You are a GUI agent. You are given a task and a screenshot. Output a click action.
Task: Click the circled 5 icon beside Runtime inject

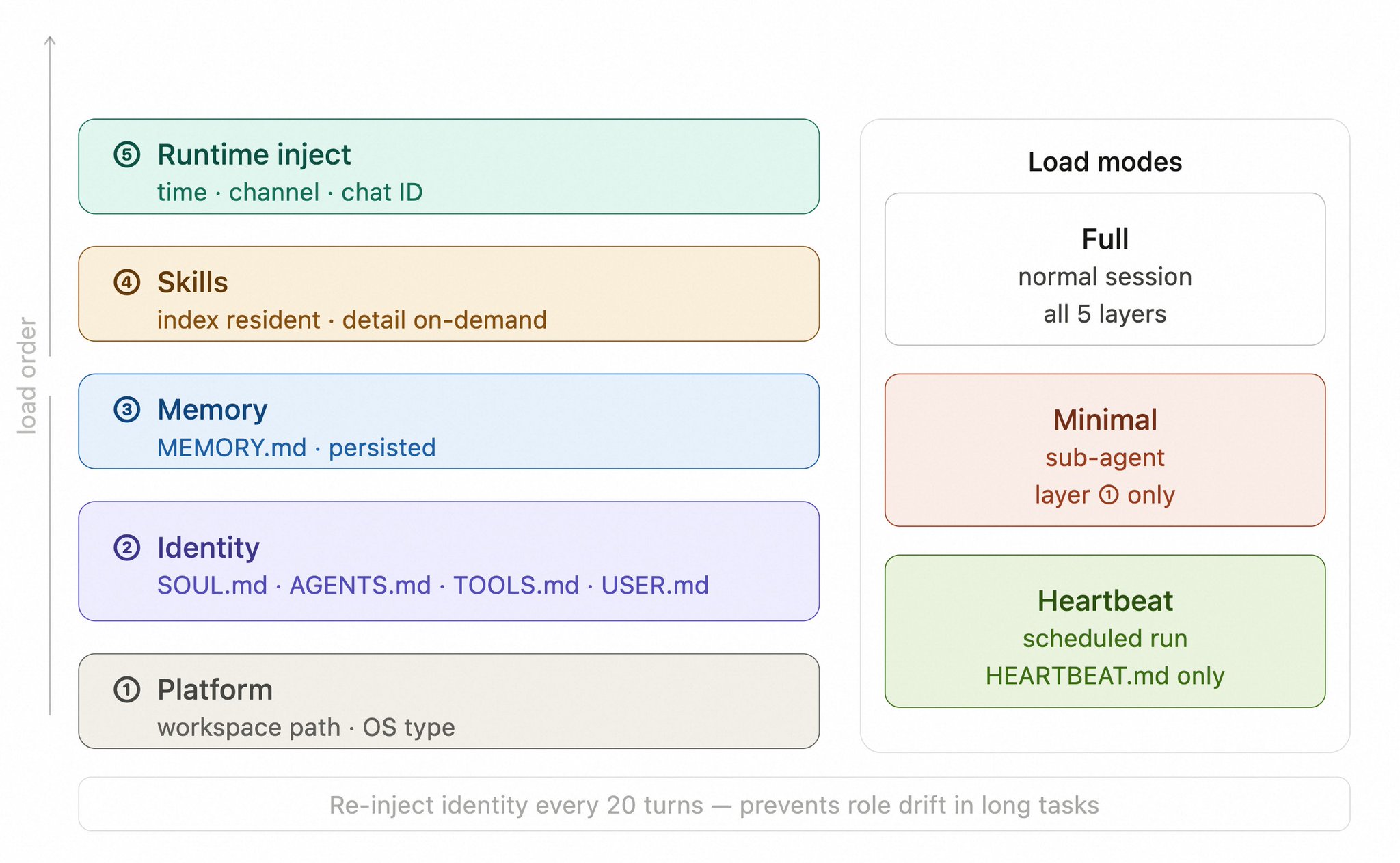[x=127, y=154]
